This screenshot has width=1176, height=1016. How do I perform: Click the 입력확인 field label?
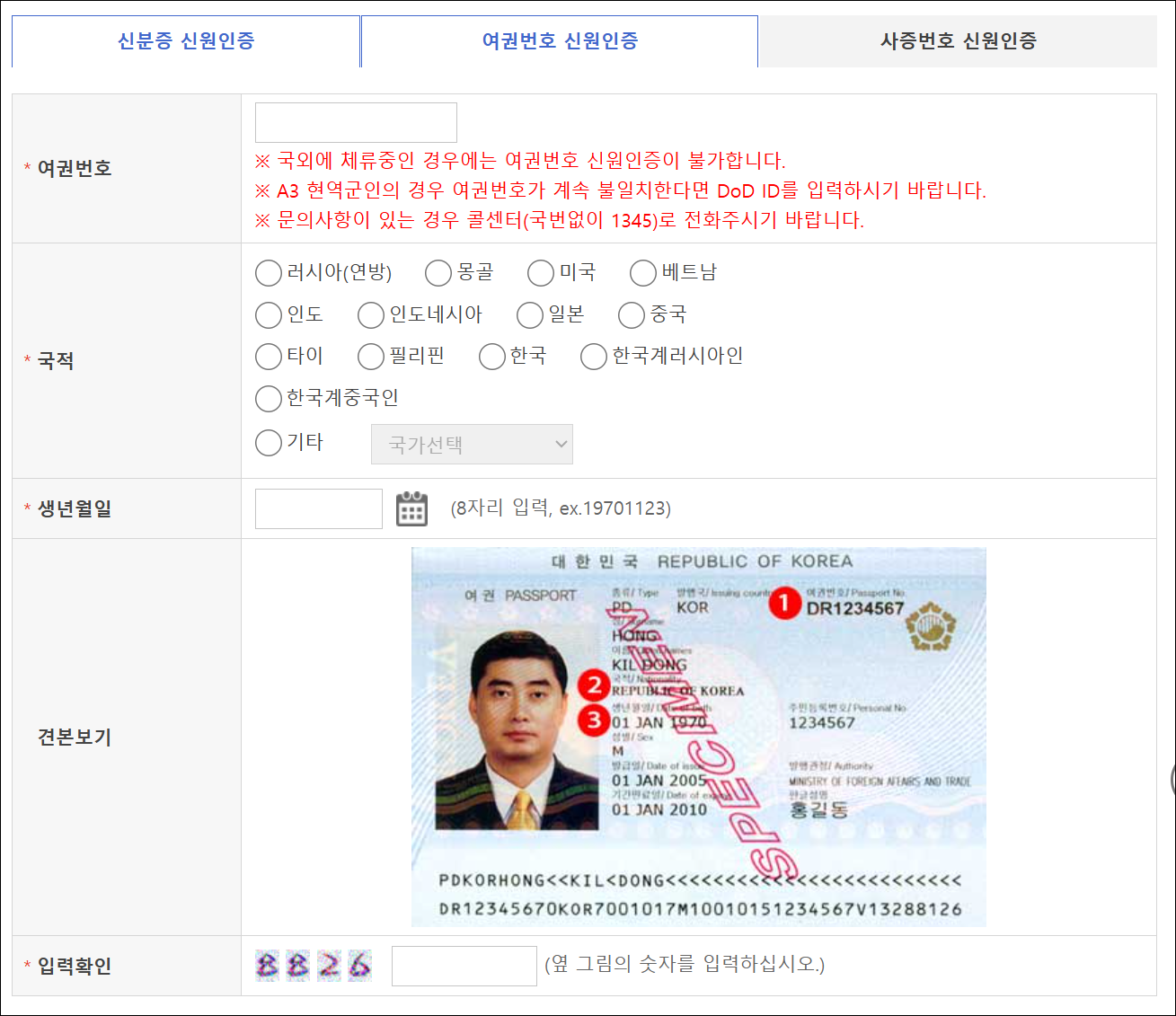75,966
